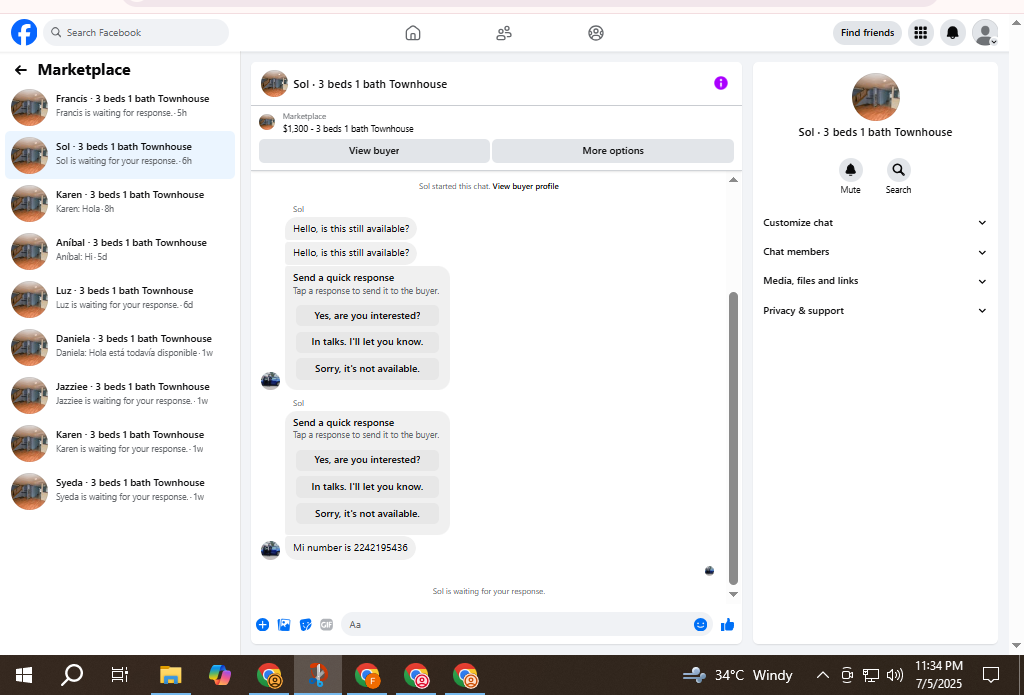1024x695 pixels.
Task: Click the chat scrollbar thumb
Action: click(x=733, y=438)
